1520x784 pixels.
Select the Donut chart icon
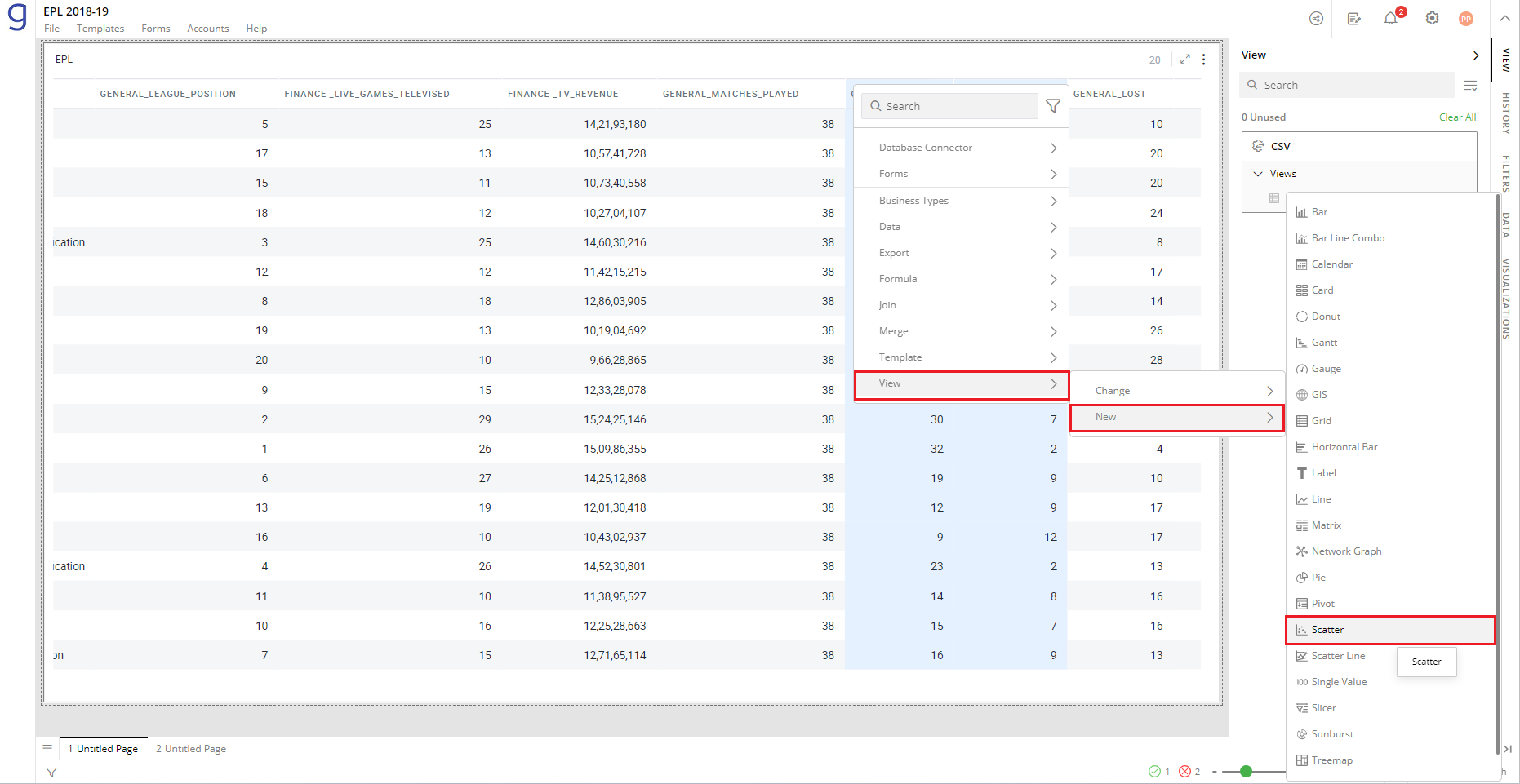point(1301,317)
